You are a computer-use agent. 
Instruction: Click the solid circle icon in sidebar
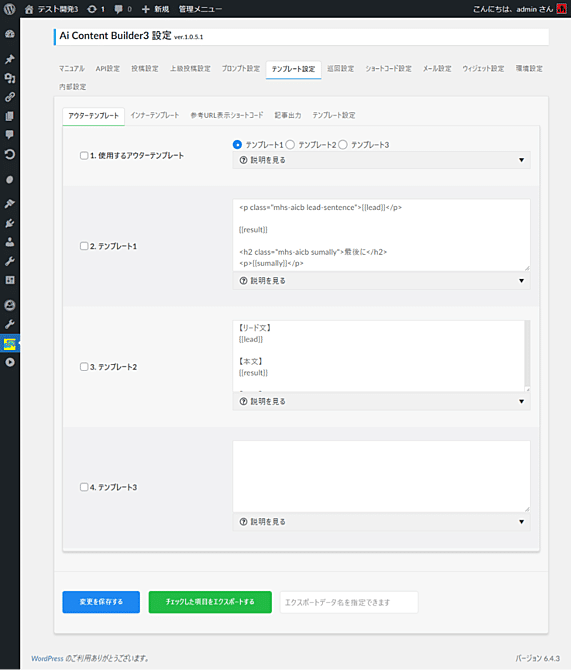[x=10, y=179]
